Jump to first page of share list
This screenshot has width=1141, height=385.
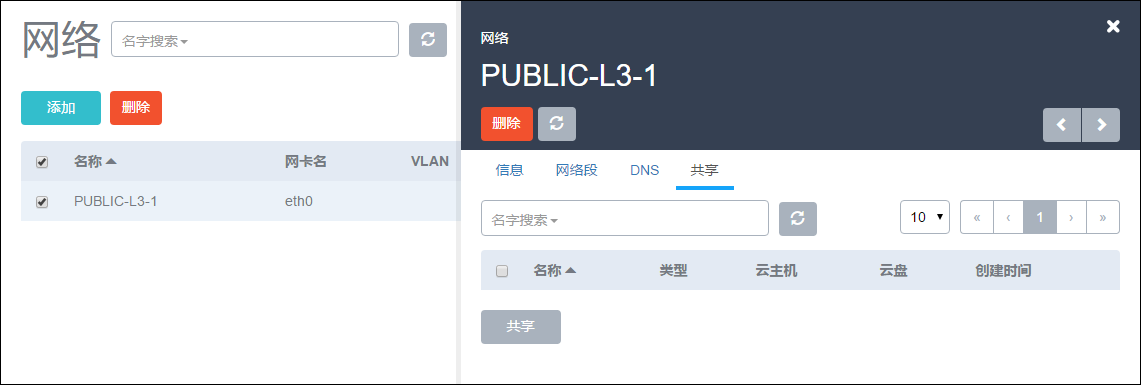pyautogui.click(x=977, y=217)
